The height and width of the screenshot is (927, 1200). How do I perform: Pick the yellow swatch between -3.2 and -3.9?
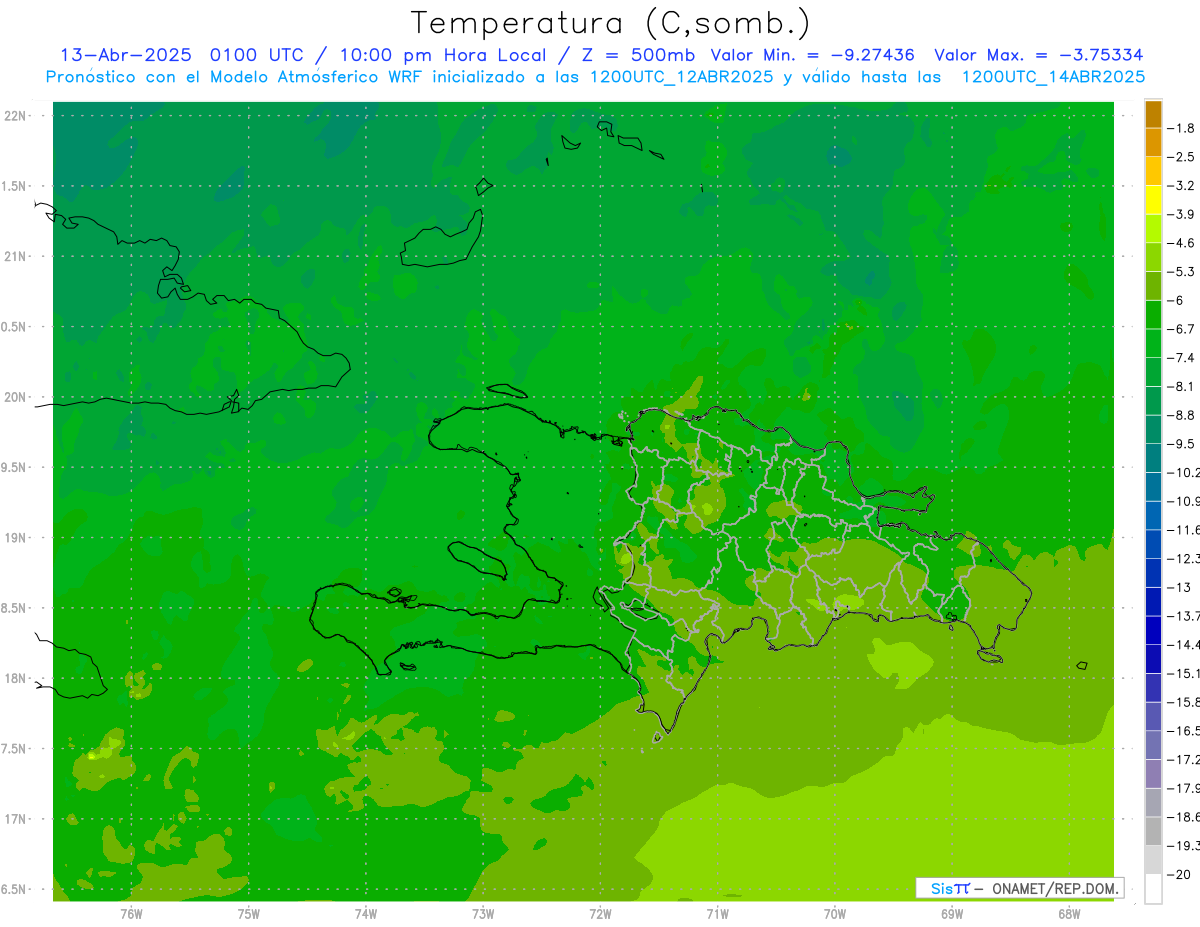(1153, 200)
